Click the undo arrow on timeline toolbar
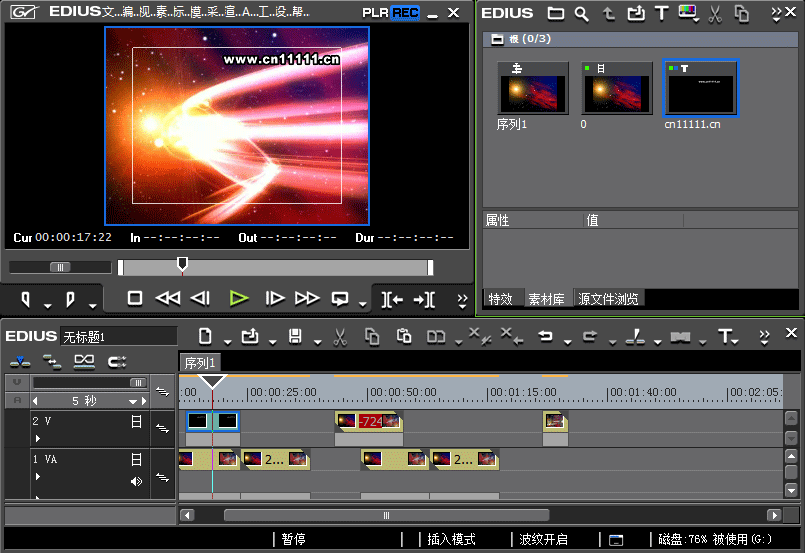This screenshot has width=805, height=553. pos(545,336)
